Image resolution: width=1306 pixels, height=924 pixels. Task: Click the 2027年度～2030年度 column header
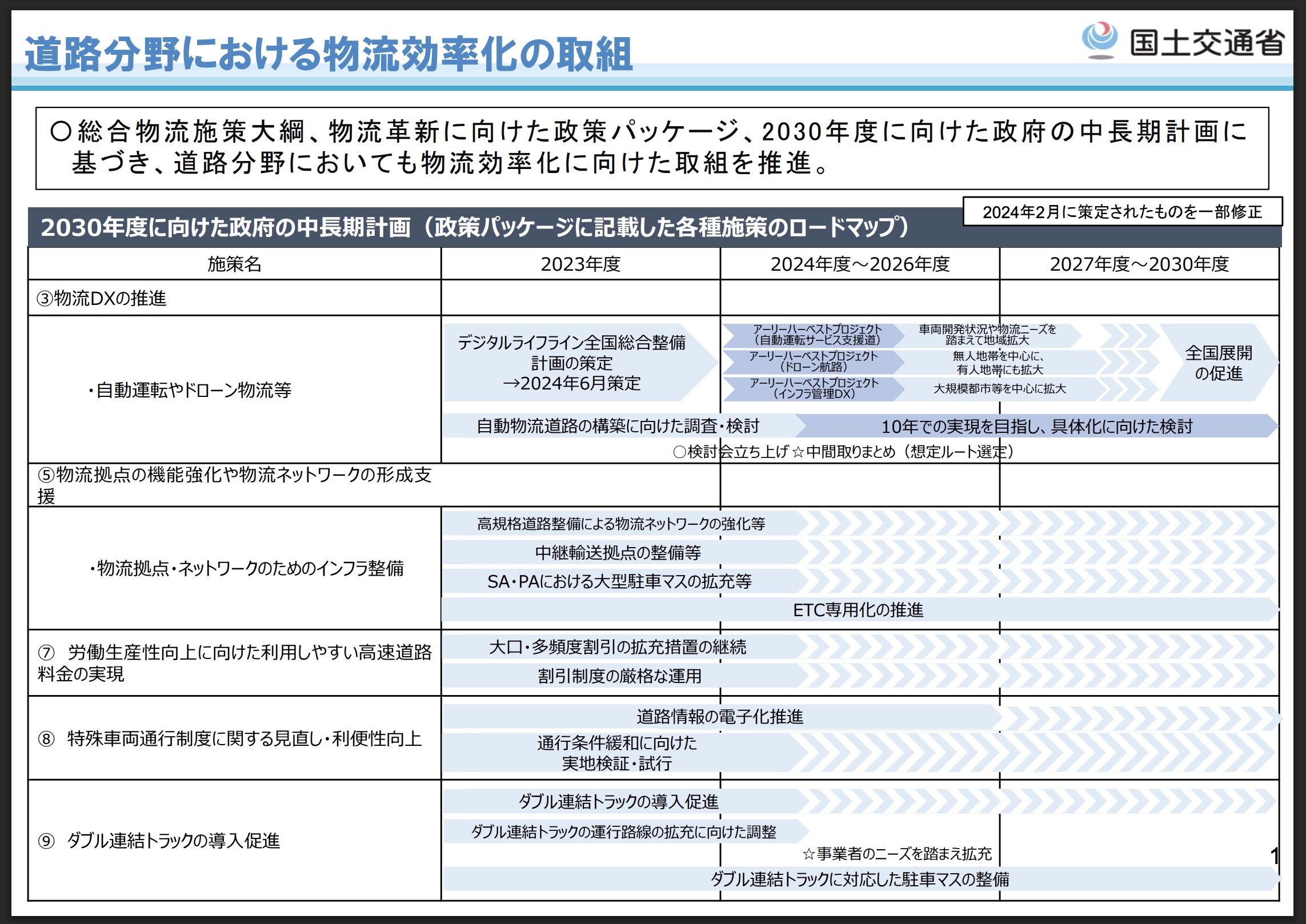[x=1139, y=264]
